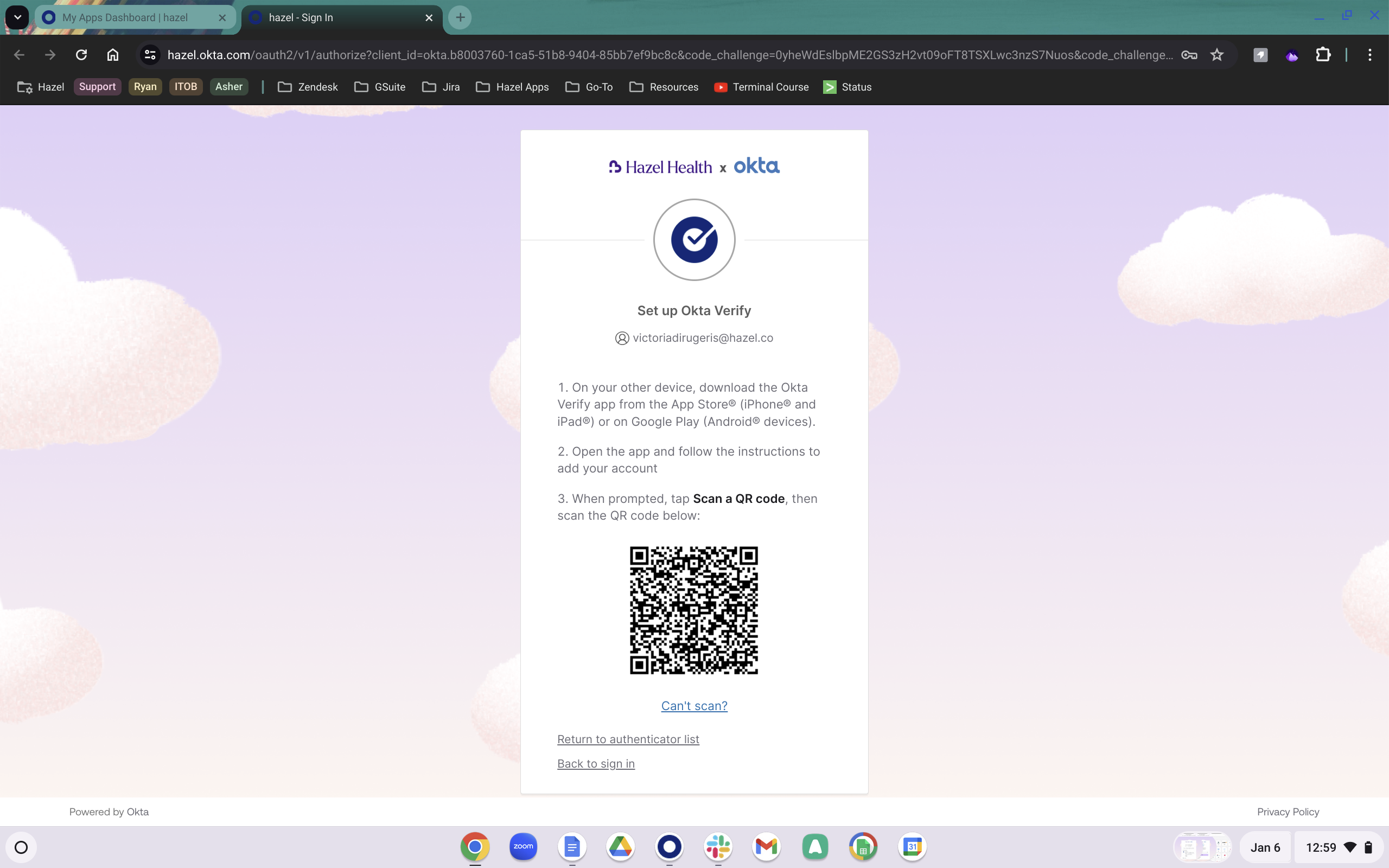
Task: Open the password manager key icon
Action: click(1189, 55)
